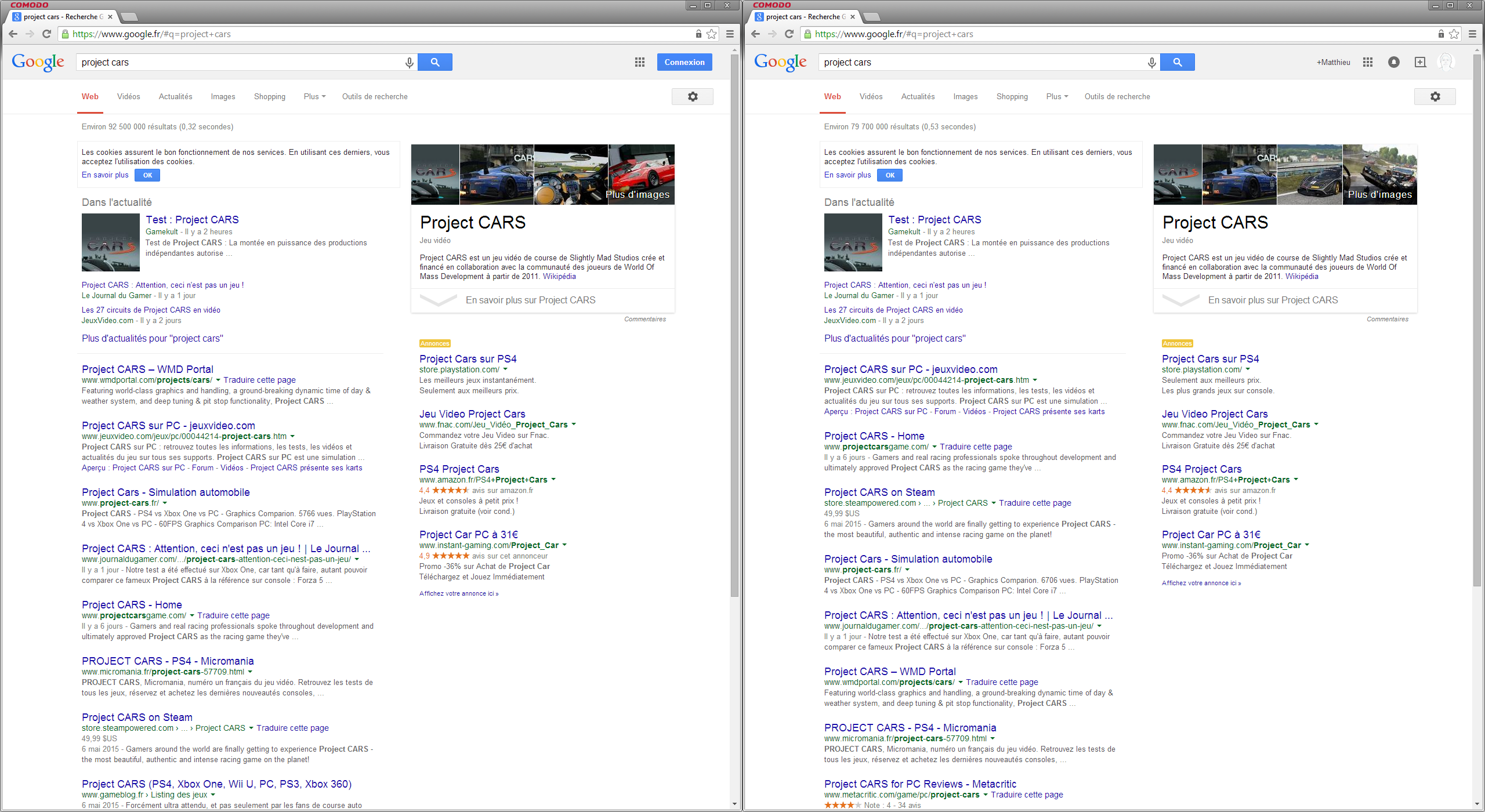Image resolution: width=1485 pixels, height=812 pixels.
Task: Click the Google logo in the right window
Action: point(781,62)
